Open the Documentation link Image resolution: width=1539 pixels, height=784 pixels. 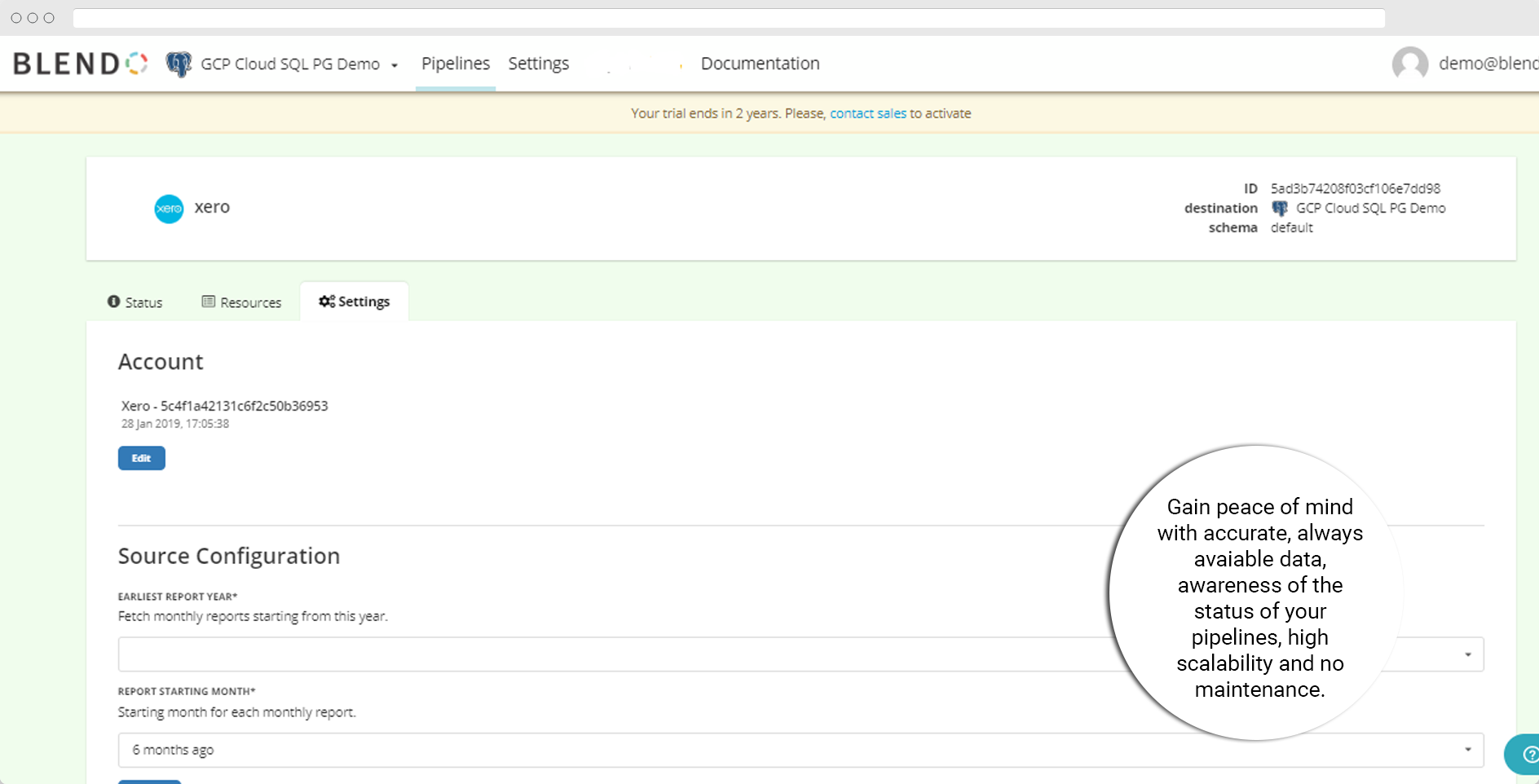tap(760, 64)
